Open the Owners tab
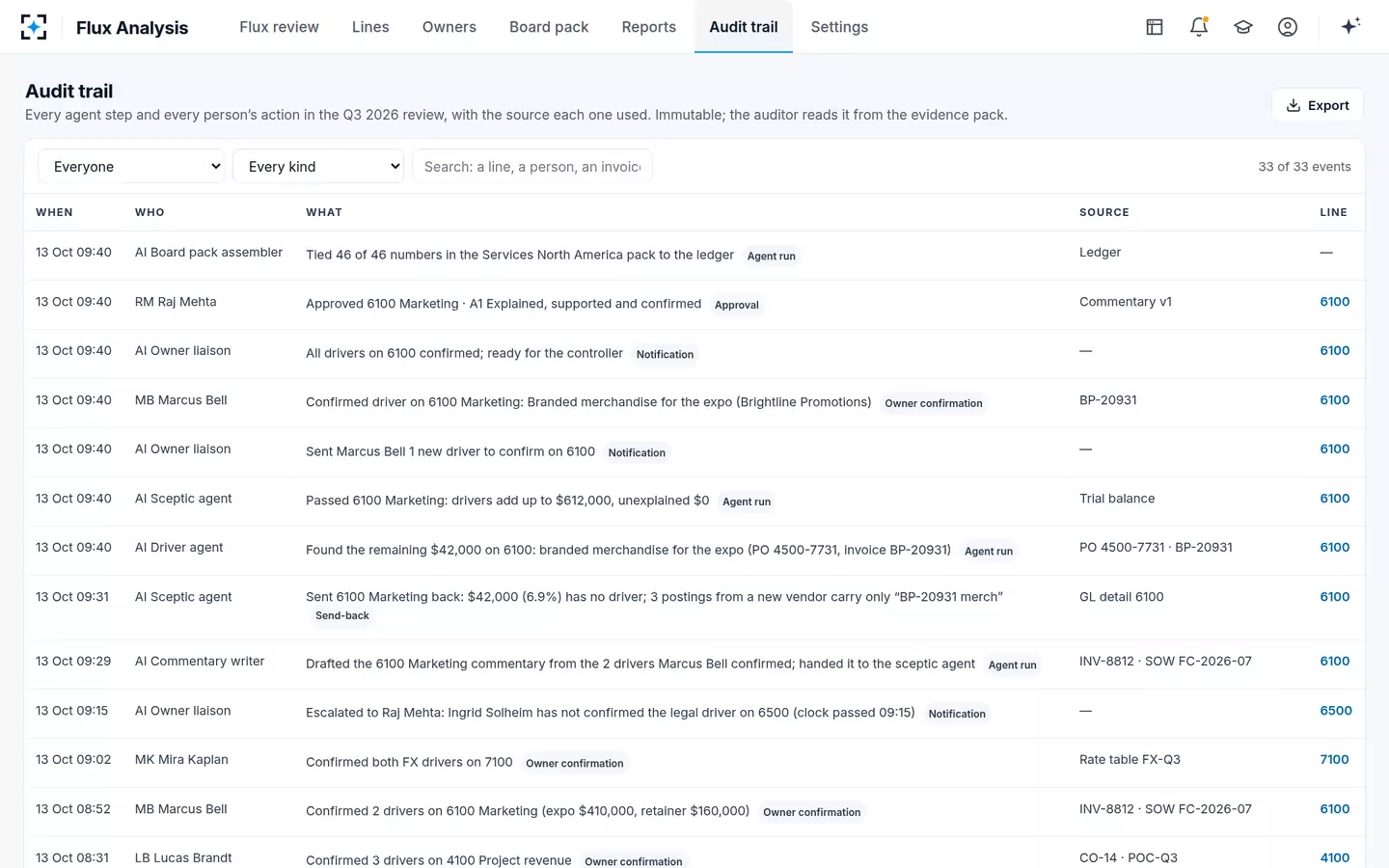 pyautogui.click(x=449, y=27)
